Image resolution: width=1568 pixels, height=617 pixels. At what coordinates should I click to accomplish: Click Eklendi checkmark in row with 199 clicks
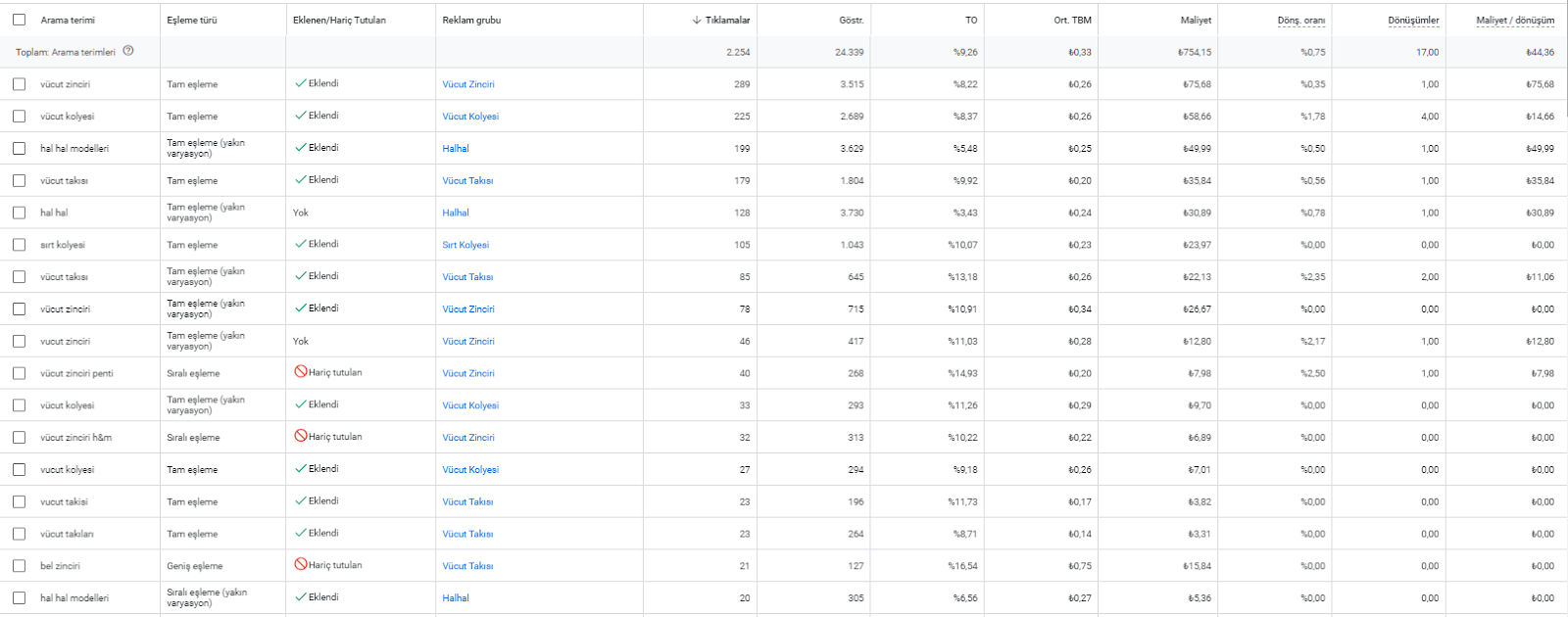coord(301,148)
